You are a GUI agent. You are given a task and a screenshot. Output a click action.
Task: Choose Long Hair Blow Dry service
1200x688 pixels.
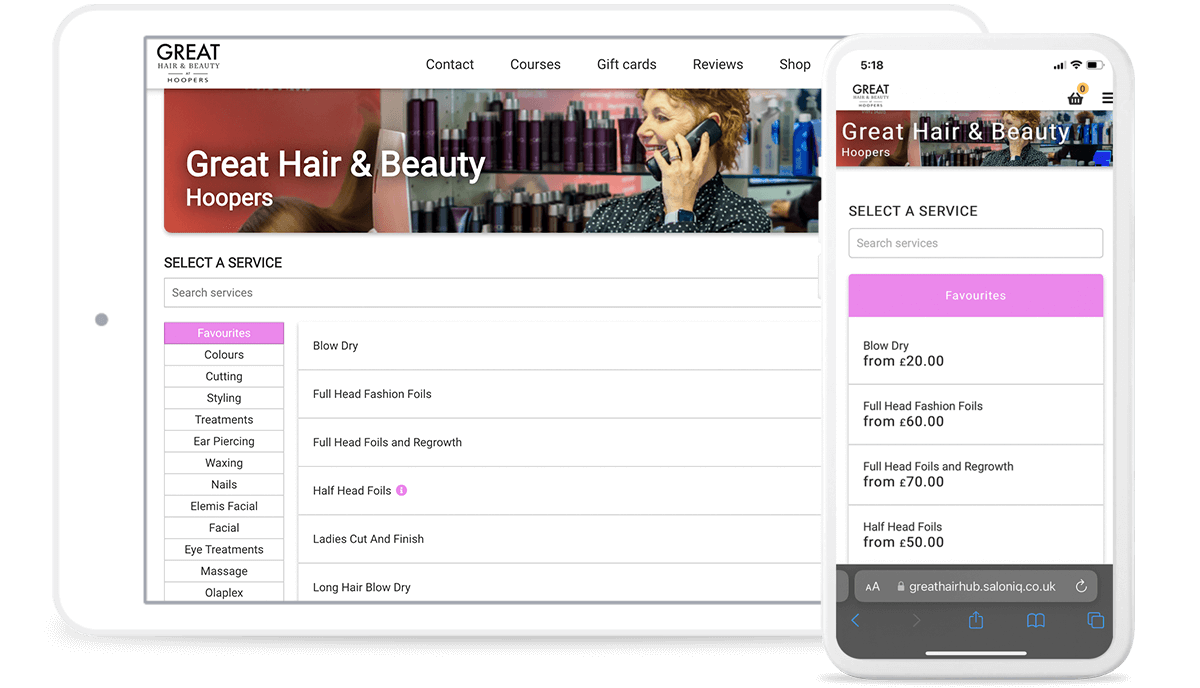pyautogui.click(x=559, y=584)
